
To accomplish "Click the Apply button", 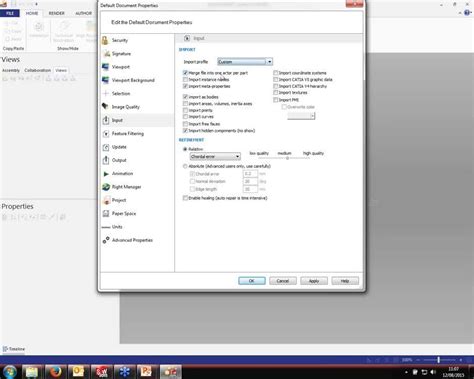I will point(314,281).
